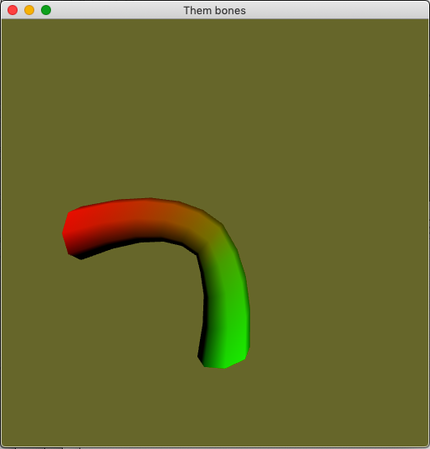Image resolution: width=430 pixels, height=449 pixels.
Task: Select the red end cap of the tube
Action: coord(70,233)
